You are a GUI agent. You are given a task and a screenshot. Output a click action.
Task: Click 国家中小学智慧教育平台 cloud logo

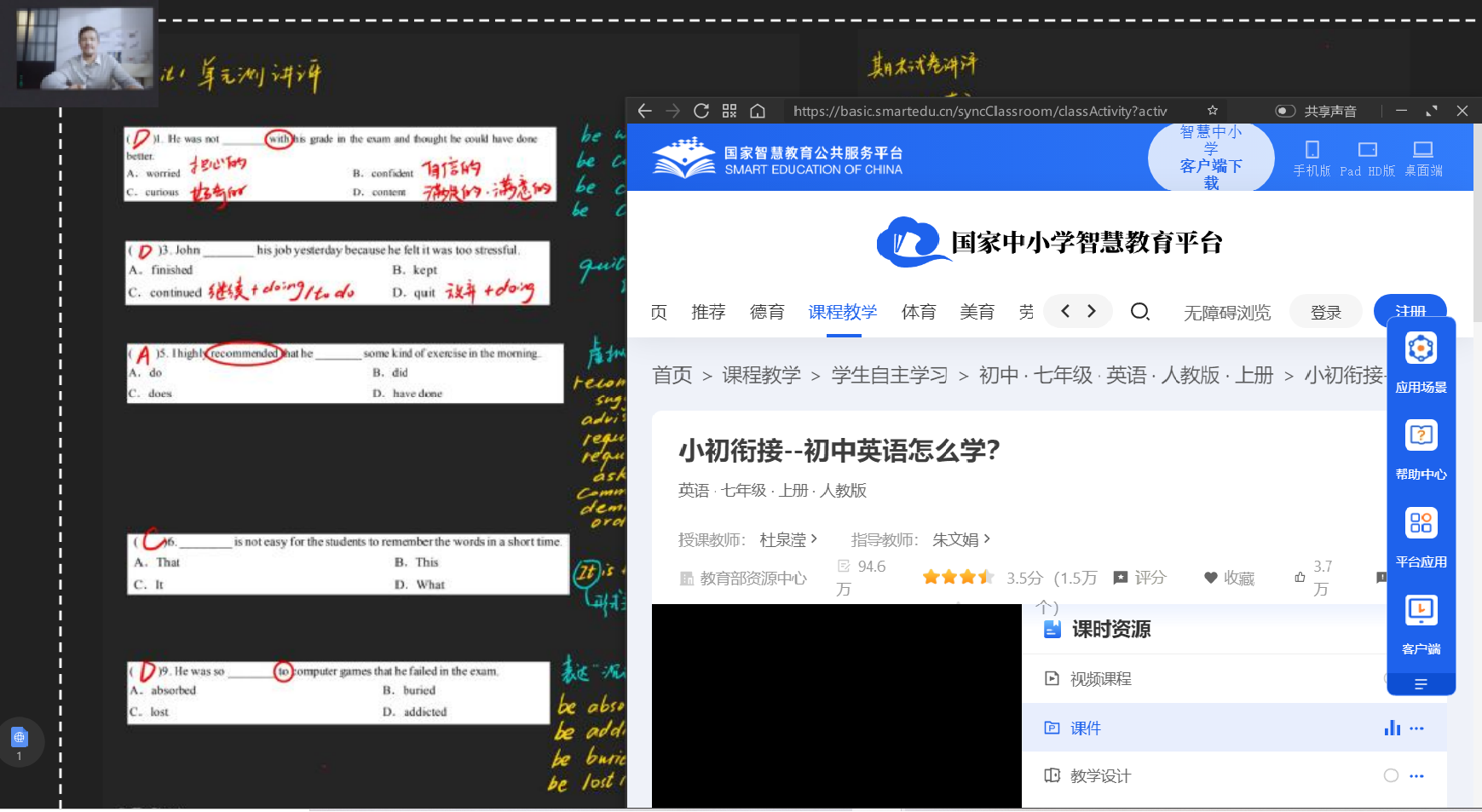click(x=1049, y=242)
